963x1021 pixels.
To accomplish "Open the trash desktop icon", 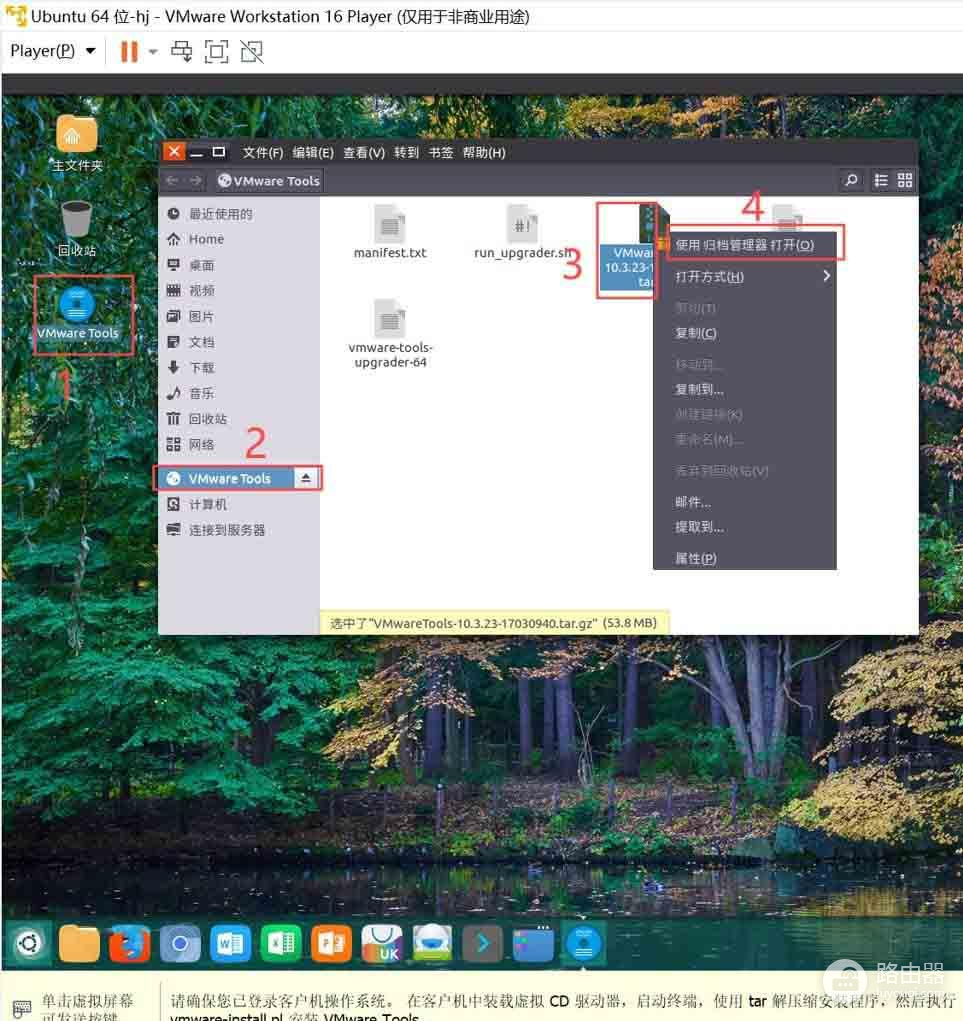I will 77,228.
